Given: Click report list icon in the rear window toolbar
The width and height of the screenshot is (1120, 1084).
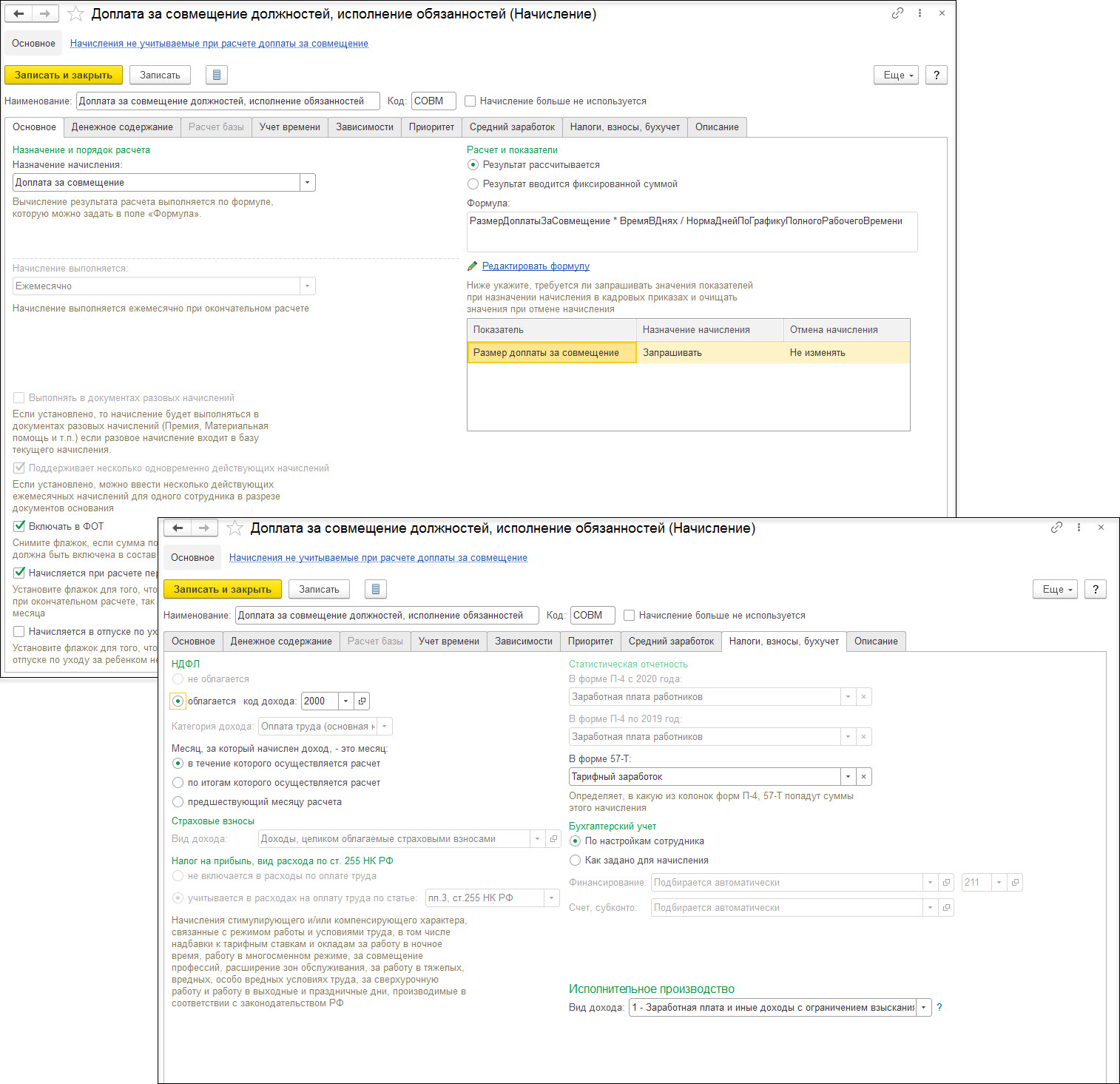Looking at the screenshot, I should tap(216, 75).
